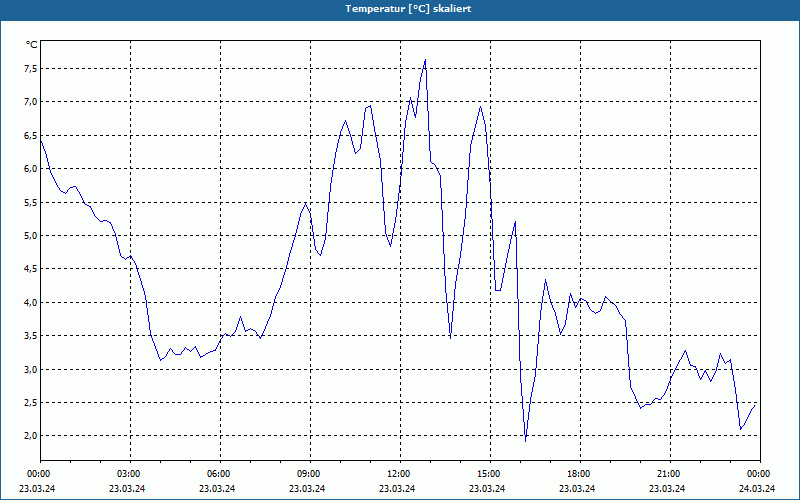The image size is (800, 500).
Task: Click the 2,5 y-axis label
Action: coord(30,402)
